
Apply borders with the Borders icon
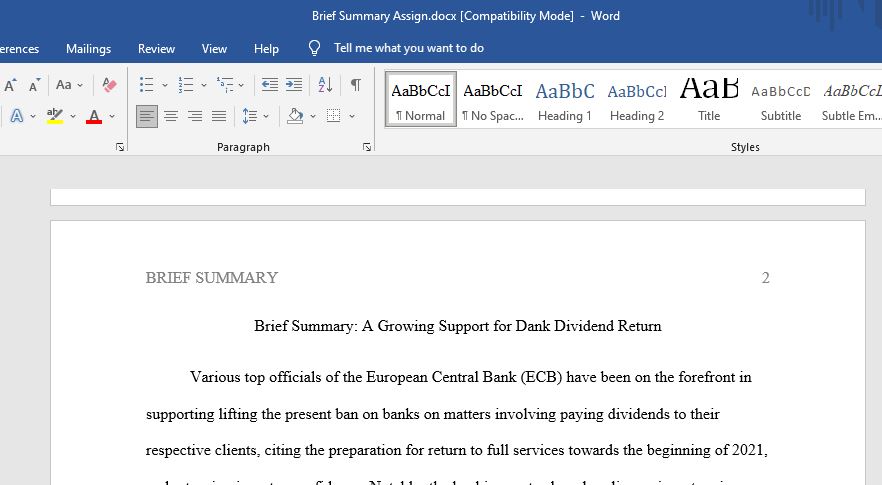pyautogui.click(x=334, y=116)
